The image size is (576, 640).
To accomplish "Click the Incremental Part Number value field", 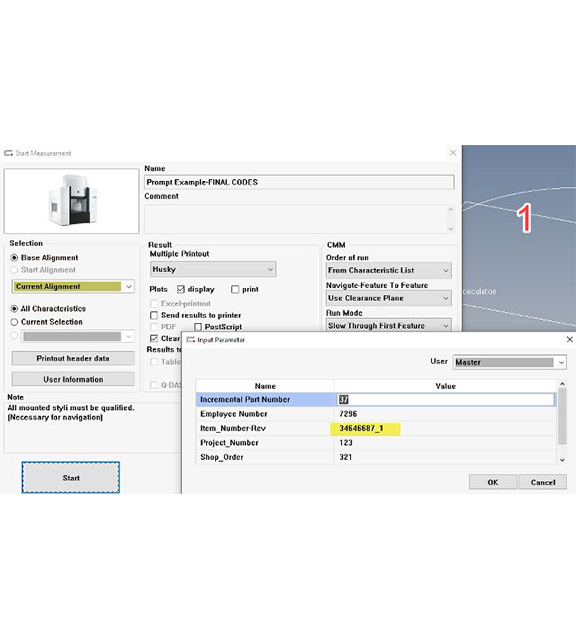I will click(446, 400).
